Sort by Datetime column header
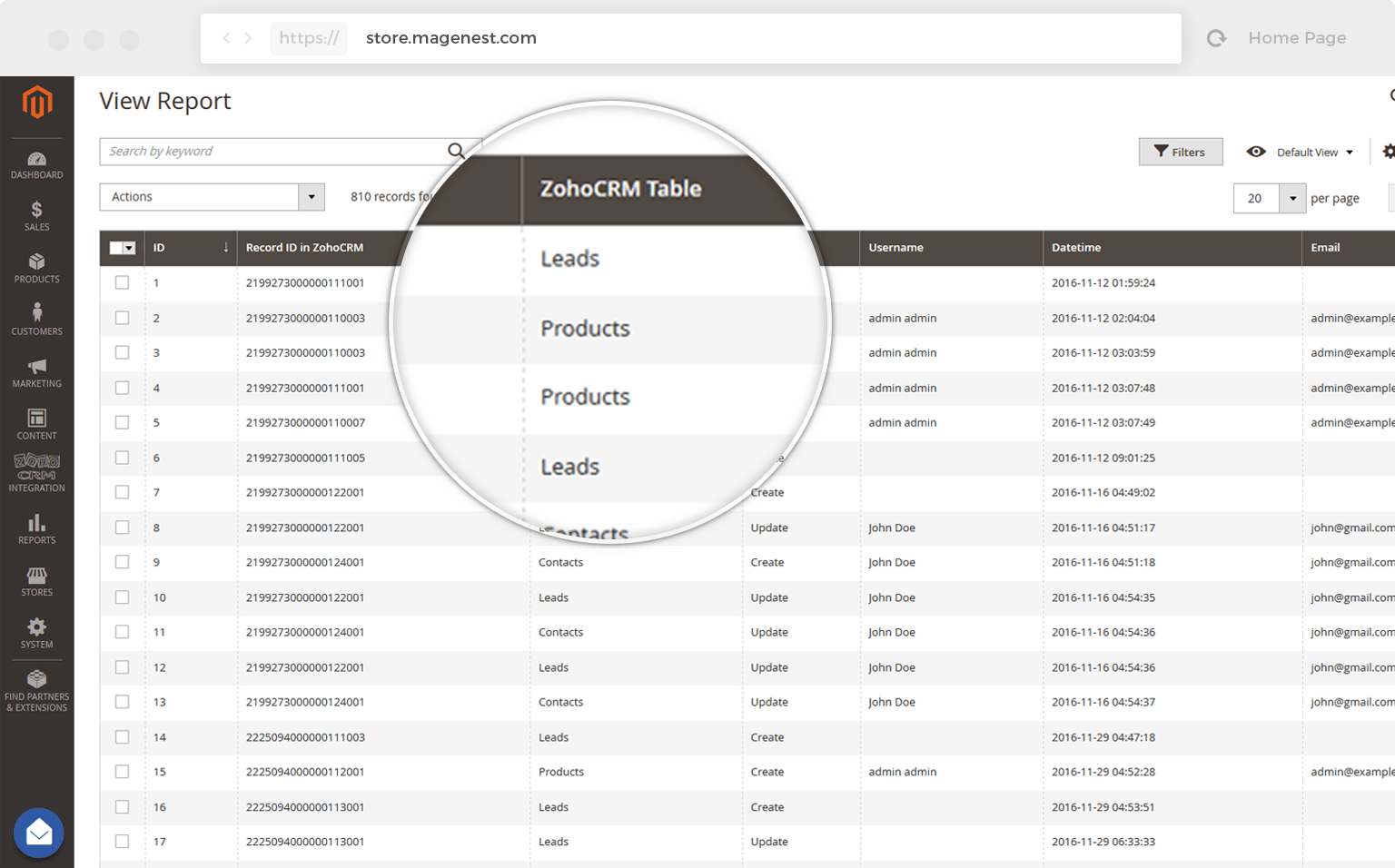This screenshot has height=868, width=1395. click(x=1076, y=247)
